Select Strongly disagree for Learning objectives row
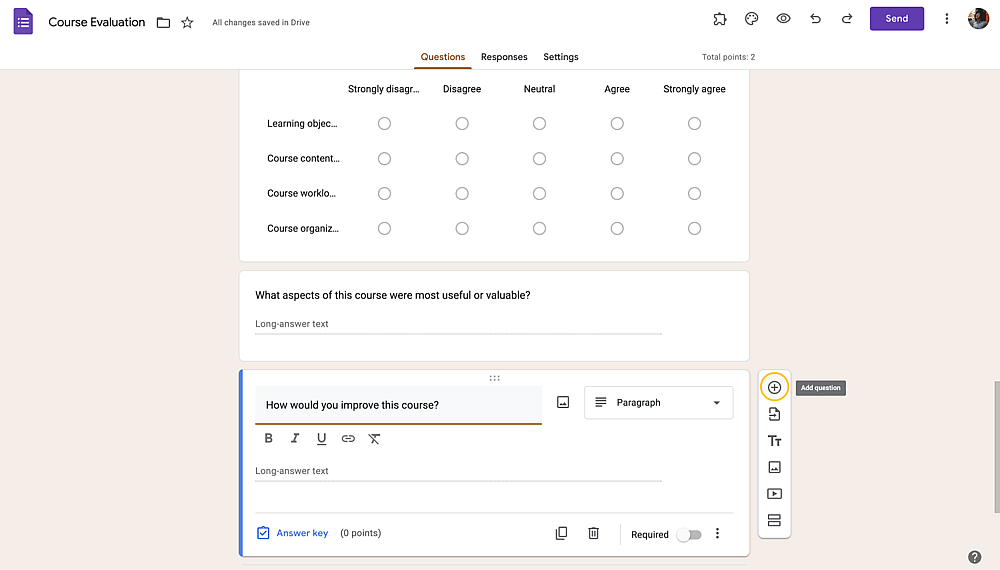 (x=384, y=124)
